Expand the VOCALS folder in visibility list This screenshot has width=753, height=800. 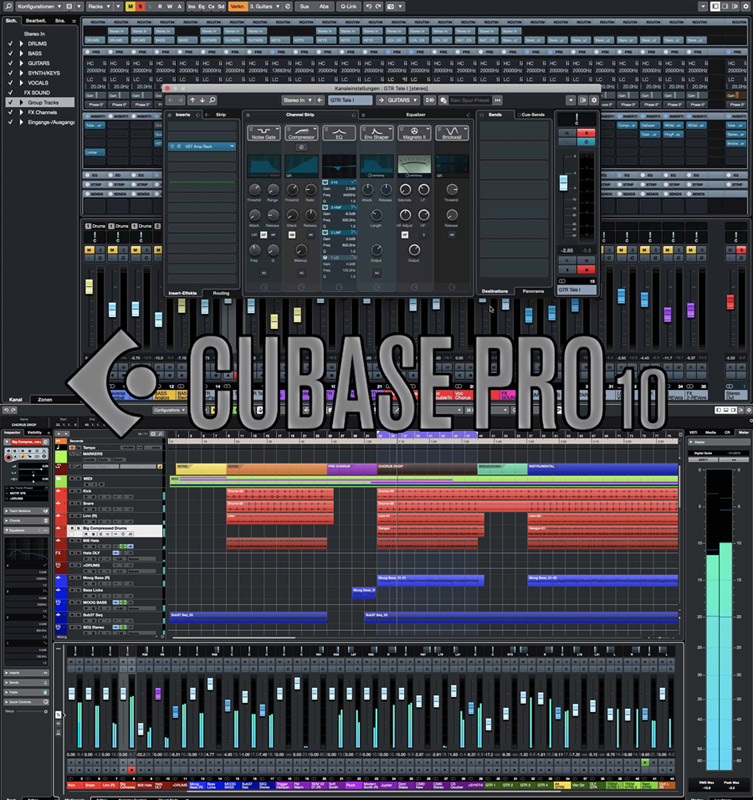21,83
